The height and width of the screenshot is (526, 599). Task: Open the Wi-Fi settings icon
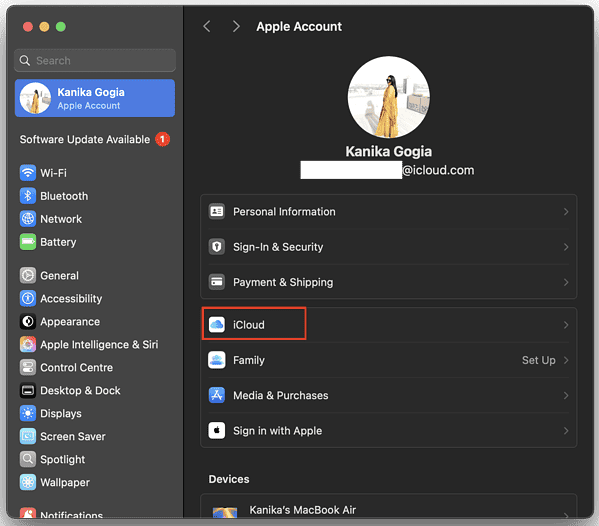(x=28, y=173)
